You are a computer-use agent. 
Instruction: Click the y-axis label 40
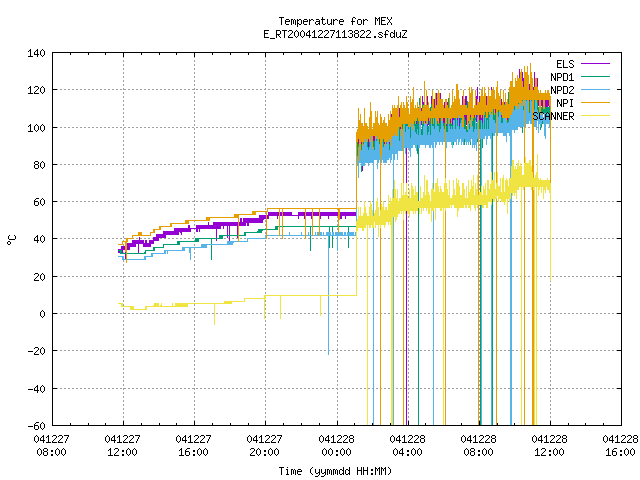pyautogui.click(x=39, y=239)
